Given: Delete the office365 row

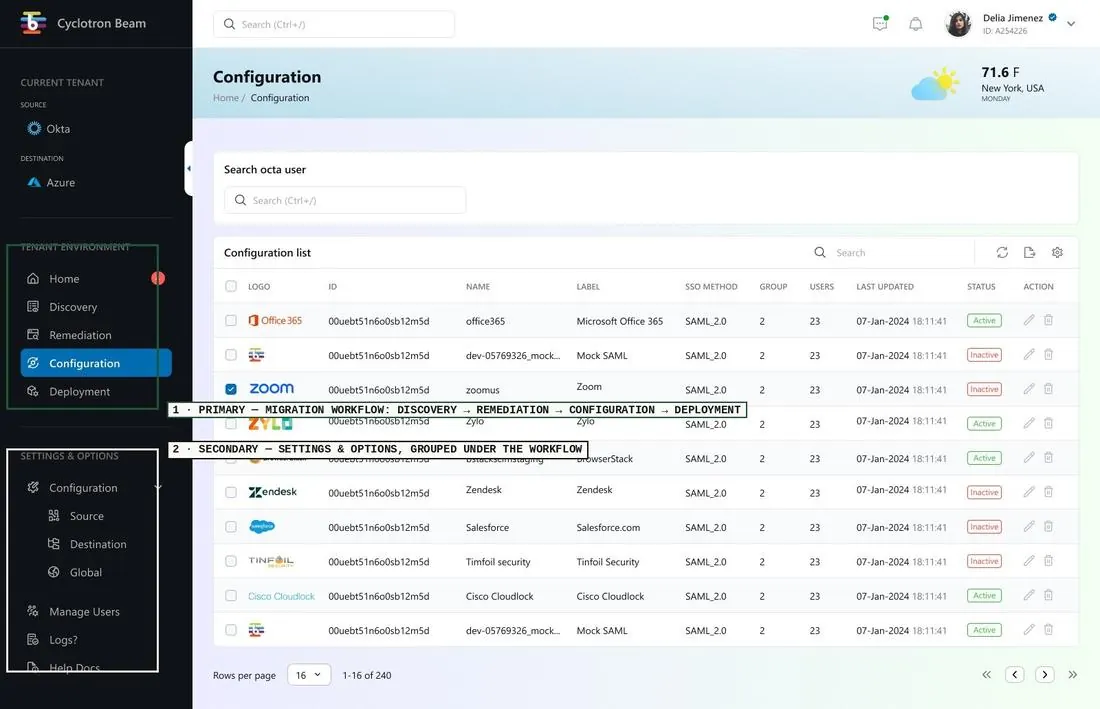Looking at the screenshot, I should point(1048,320).
